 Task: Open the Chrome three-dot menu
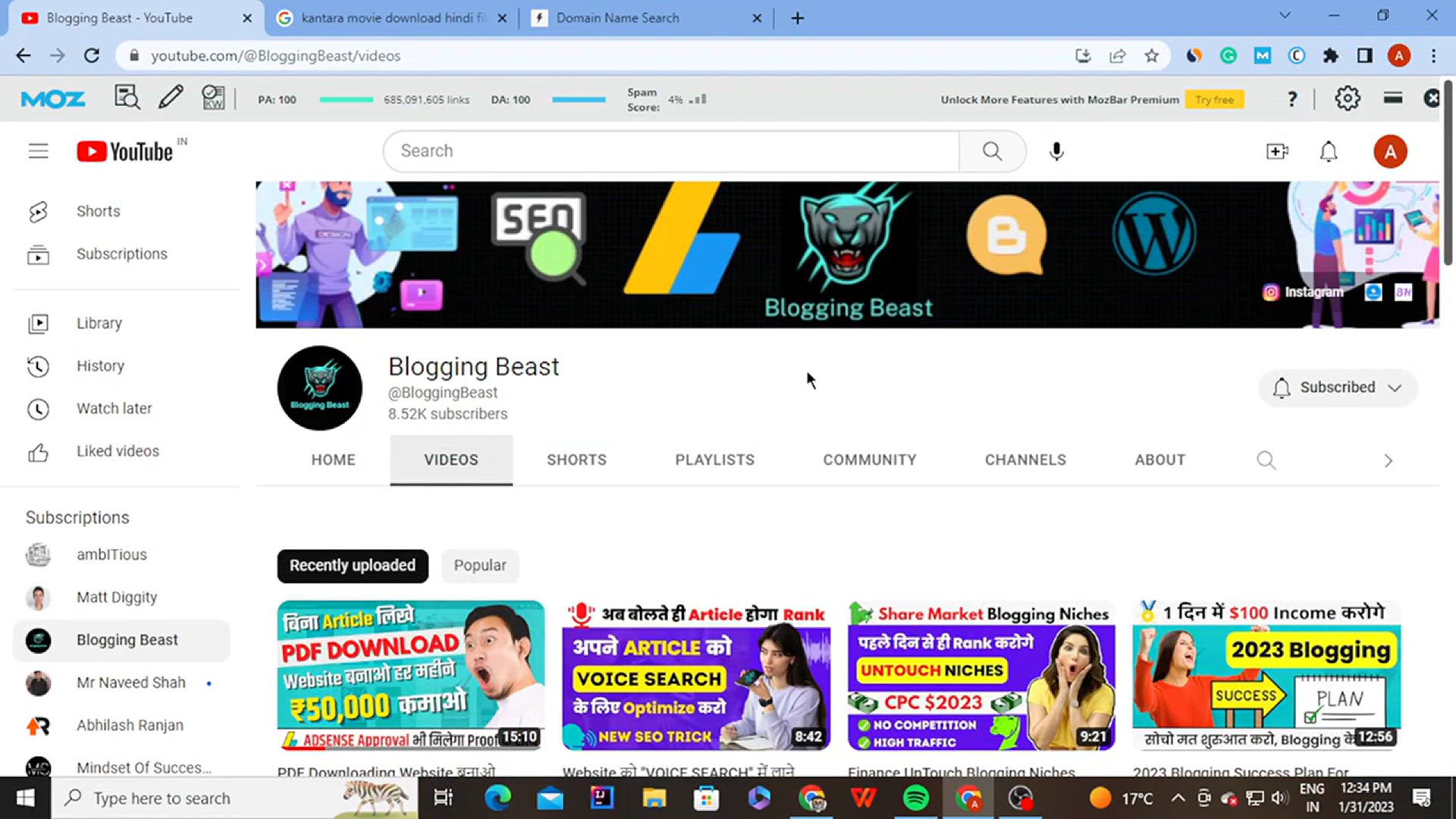[x=1433, y=55]
